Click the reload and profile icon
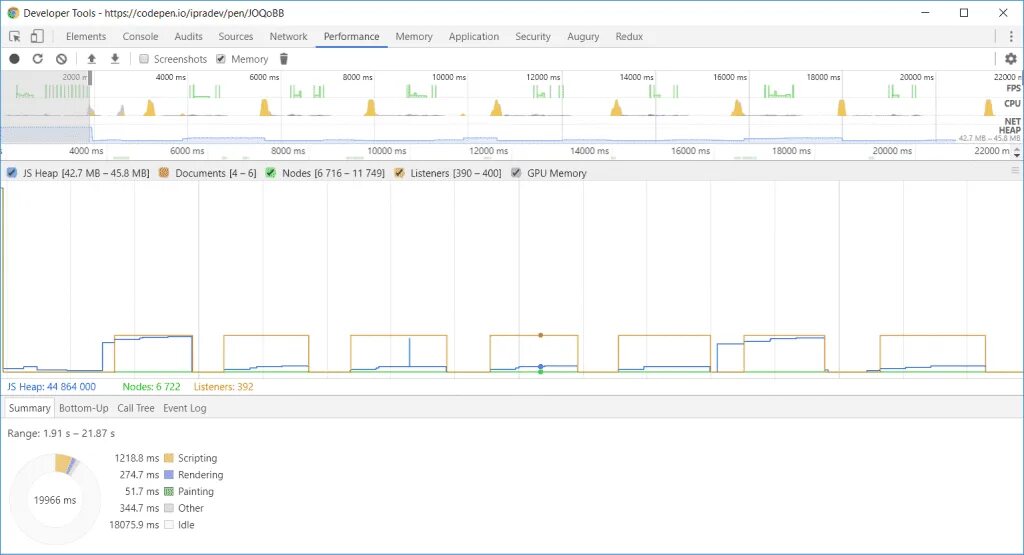Screen dimensions: 1024x555 (x=38, y=59)
